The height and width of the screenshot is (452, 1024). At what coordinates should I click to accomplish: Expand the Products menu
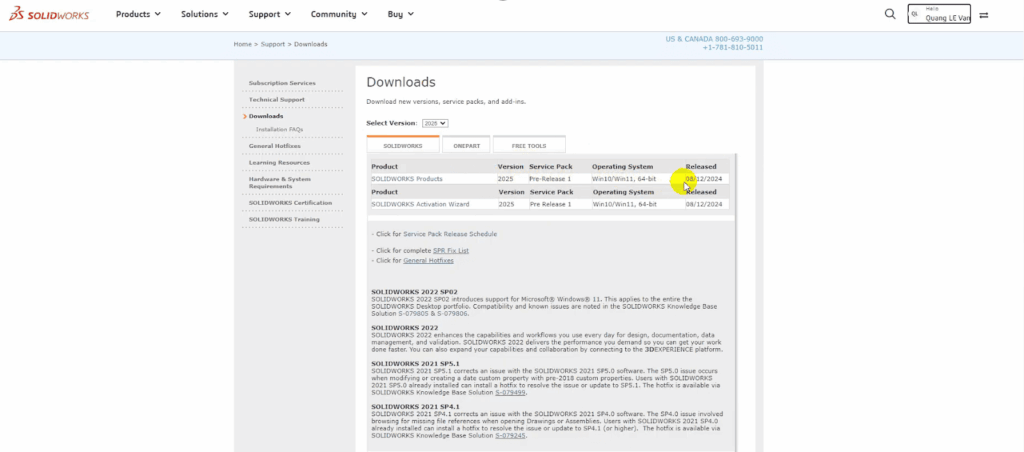(138, 14)
